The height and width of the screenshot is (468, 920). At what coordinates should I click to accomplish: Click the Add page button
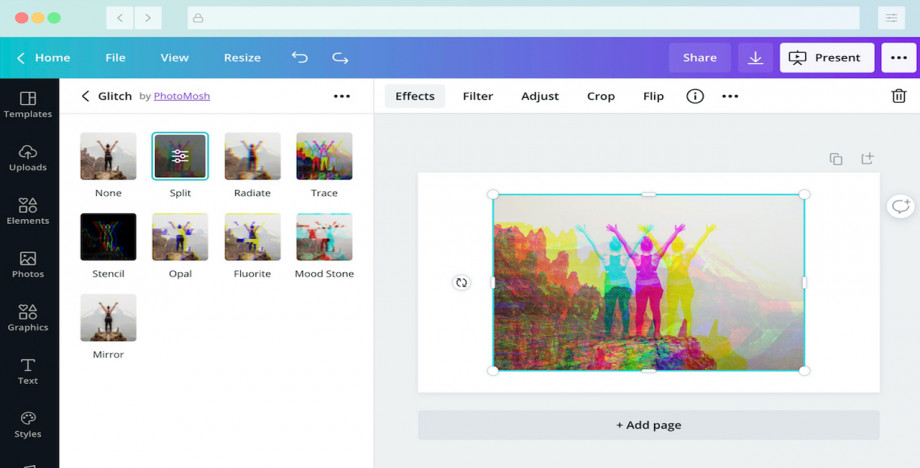tap(648, 425)
